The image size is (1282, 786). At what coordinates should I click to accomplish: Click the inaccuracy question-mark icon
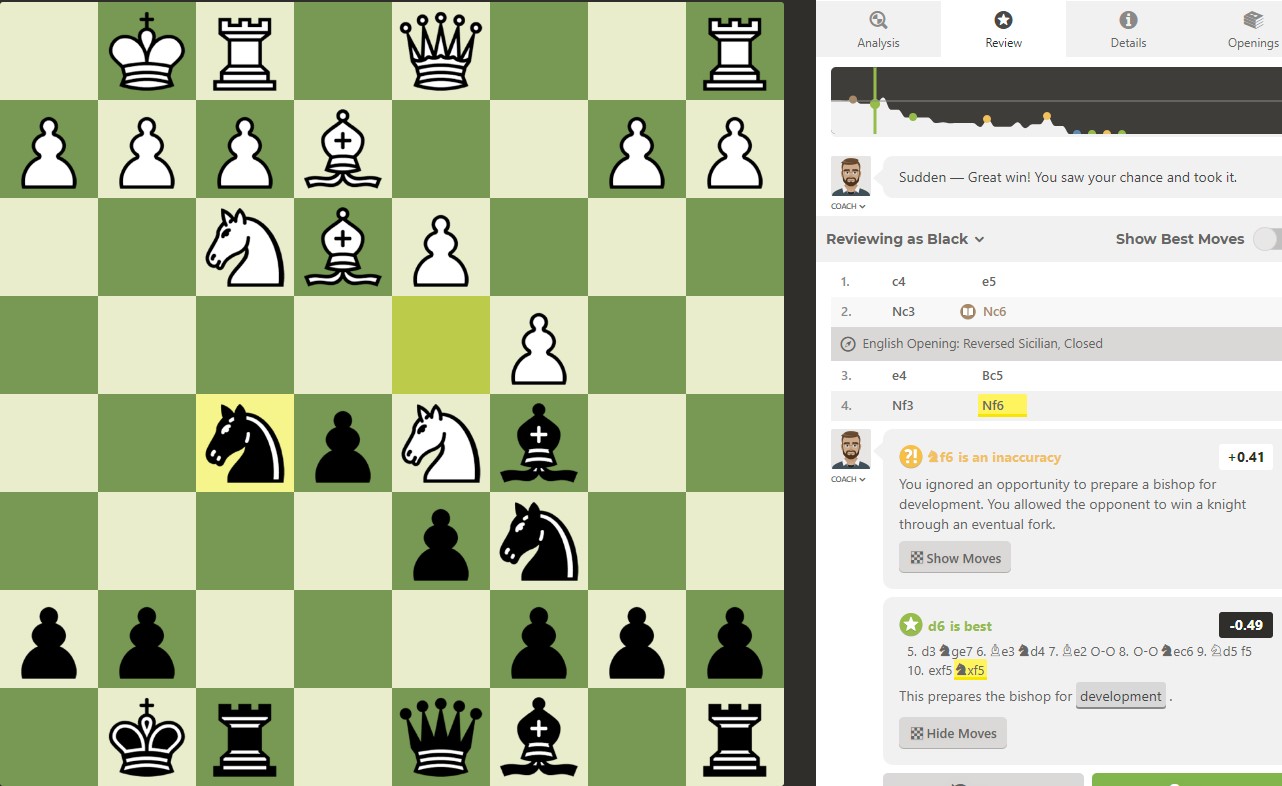click(x=910, y=457)
